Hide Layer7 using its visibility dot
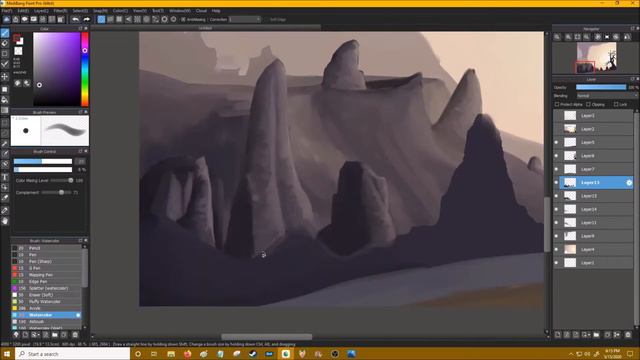 point(556,169)
